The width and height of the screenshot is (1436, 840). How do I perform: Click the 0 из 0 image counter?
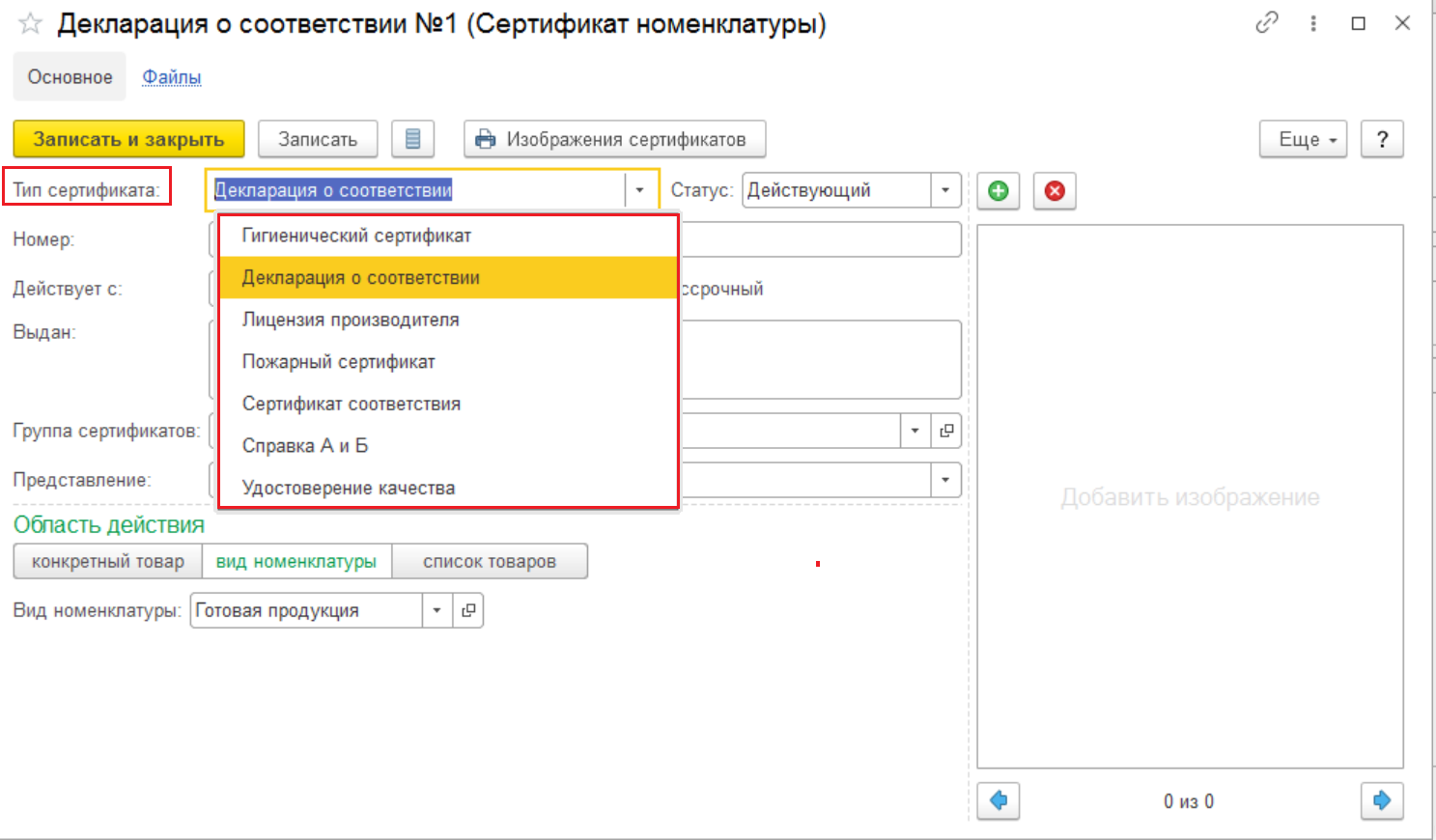tap(1189, 801)
